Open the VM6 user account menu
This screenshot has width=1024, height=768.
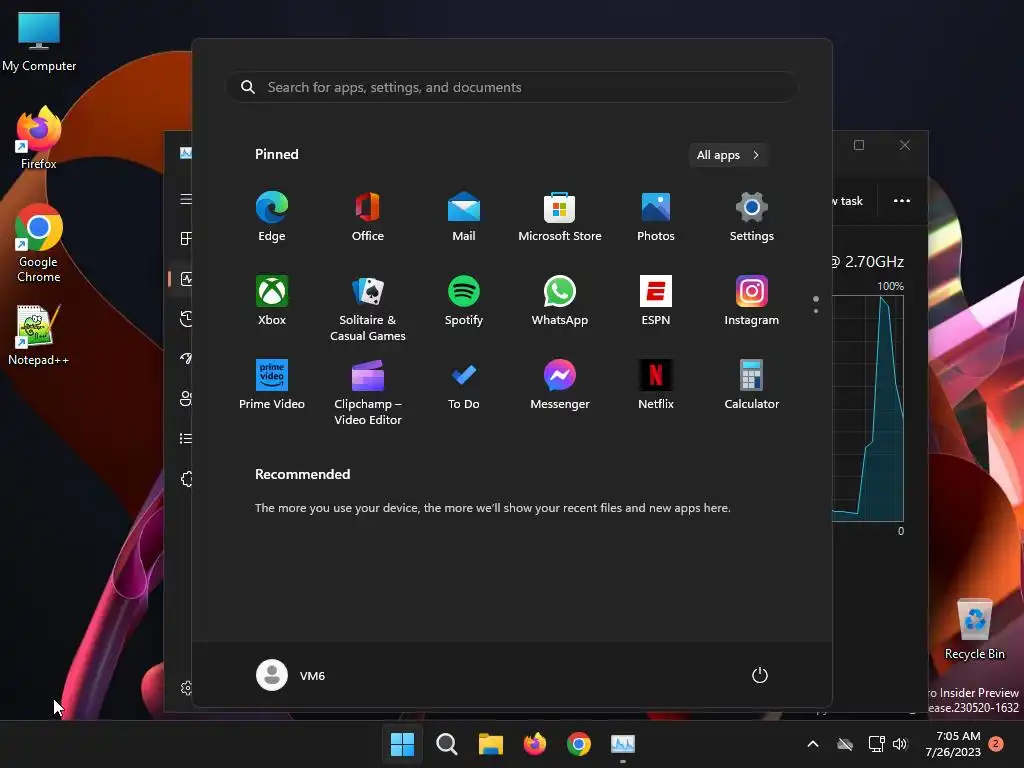(x=291, y=675)
